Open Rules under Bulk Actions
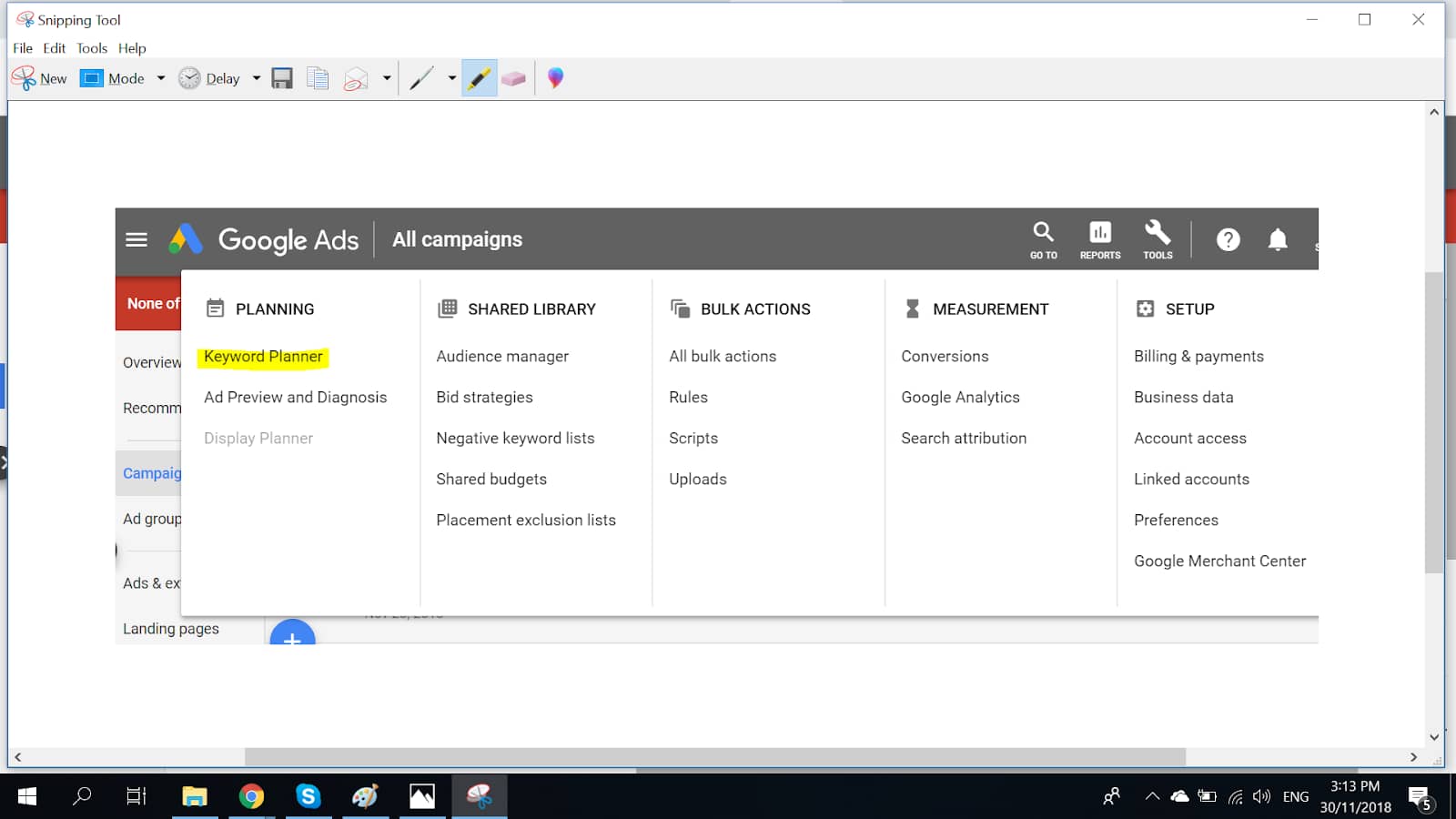The image size is (1456, 819). point(688,398)
